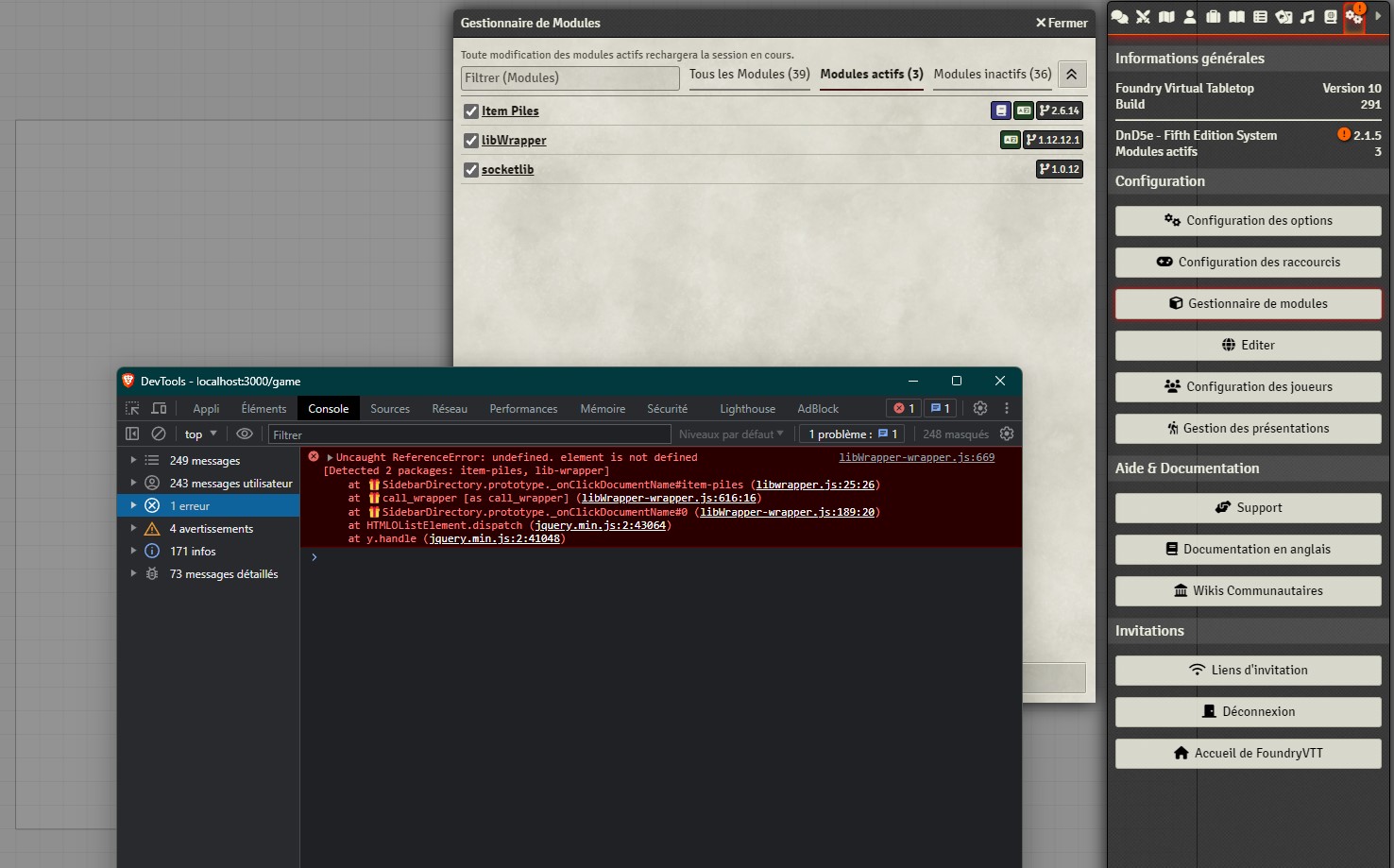Open the Card Stacks icon
This screenshot has height=868, width=1394.
1283,17
